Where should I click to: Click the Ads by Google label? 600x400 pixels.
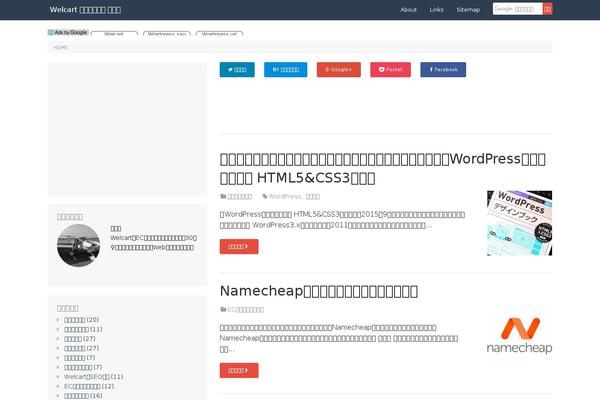(68, 33)
